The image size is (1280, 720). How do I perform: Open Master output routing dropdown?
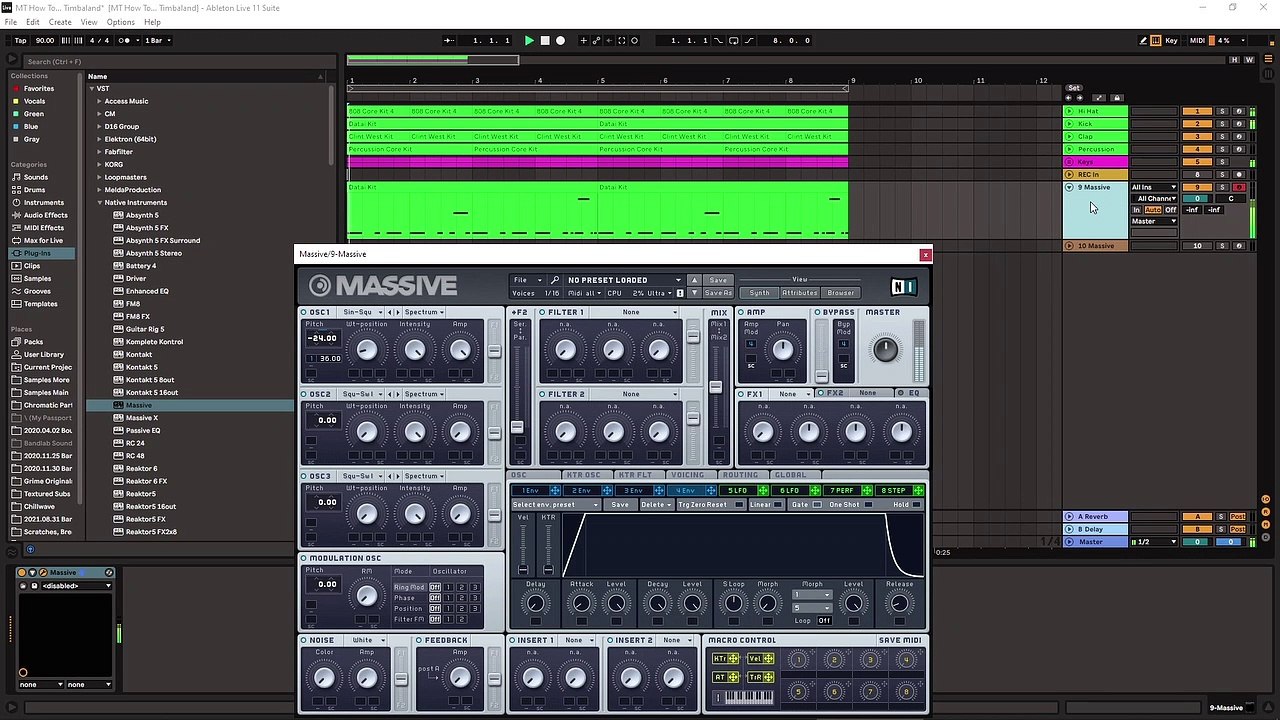[1154, 221]
